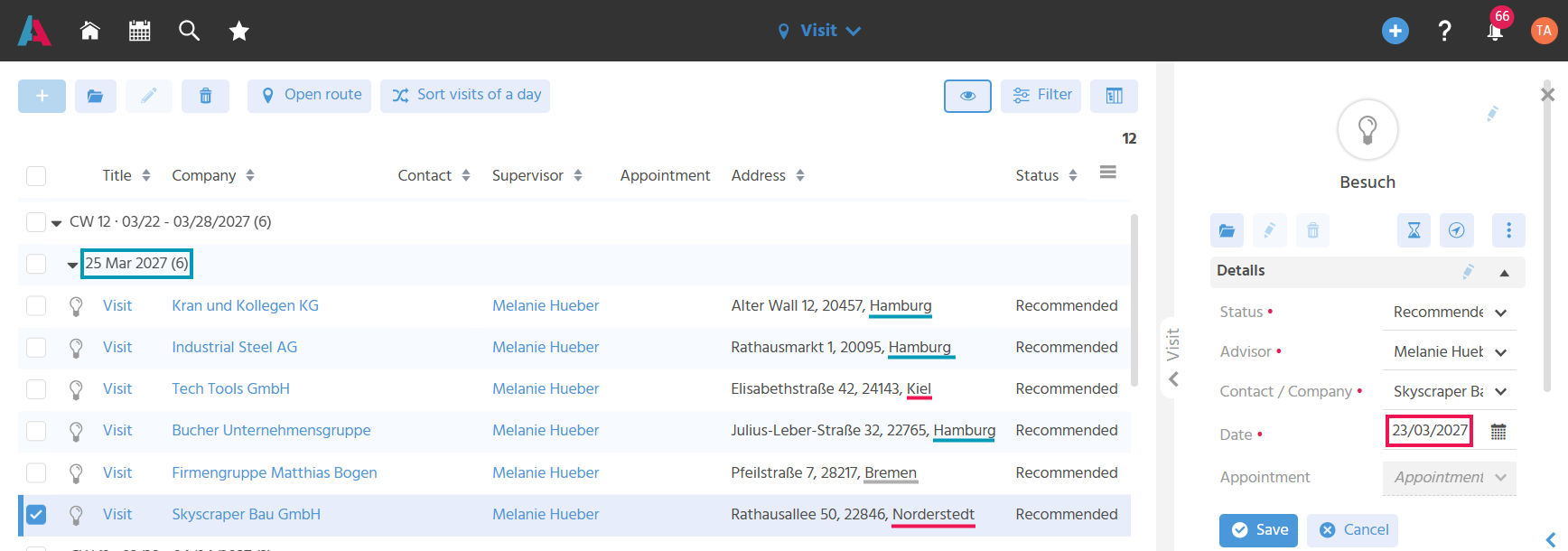
Task: Collapse the 25 Mar 2027 day group
Action: [72, 266]
